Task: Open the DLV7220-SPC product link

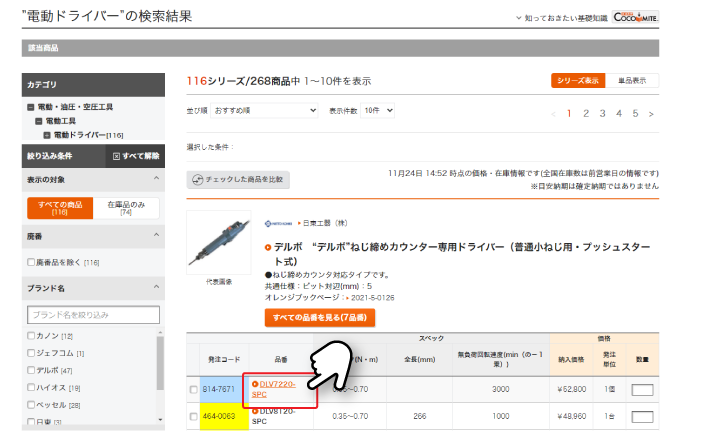Action: pyautogui.click(x=273, y=389)
